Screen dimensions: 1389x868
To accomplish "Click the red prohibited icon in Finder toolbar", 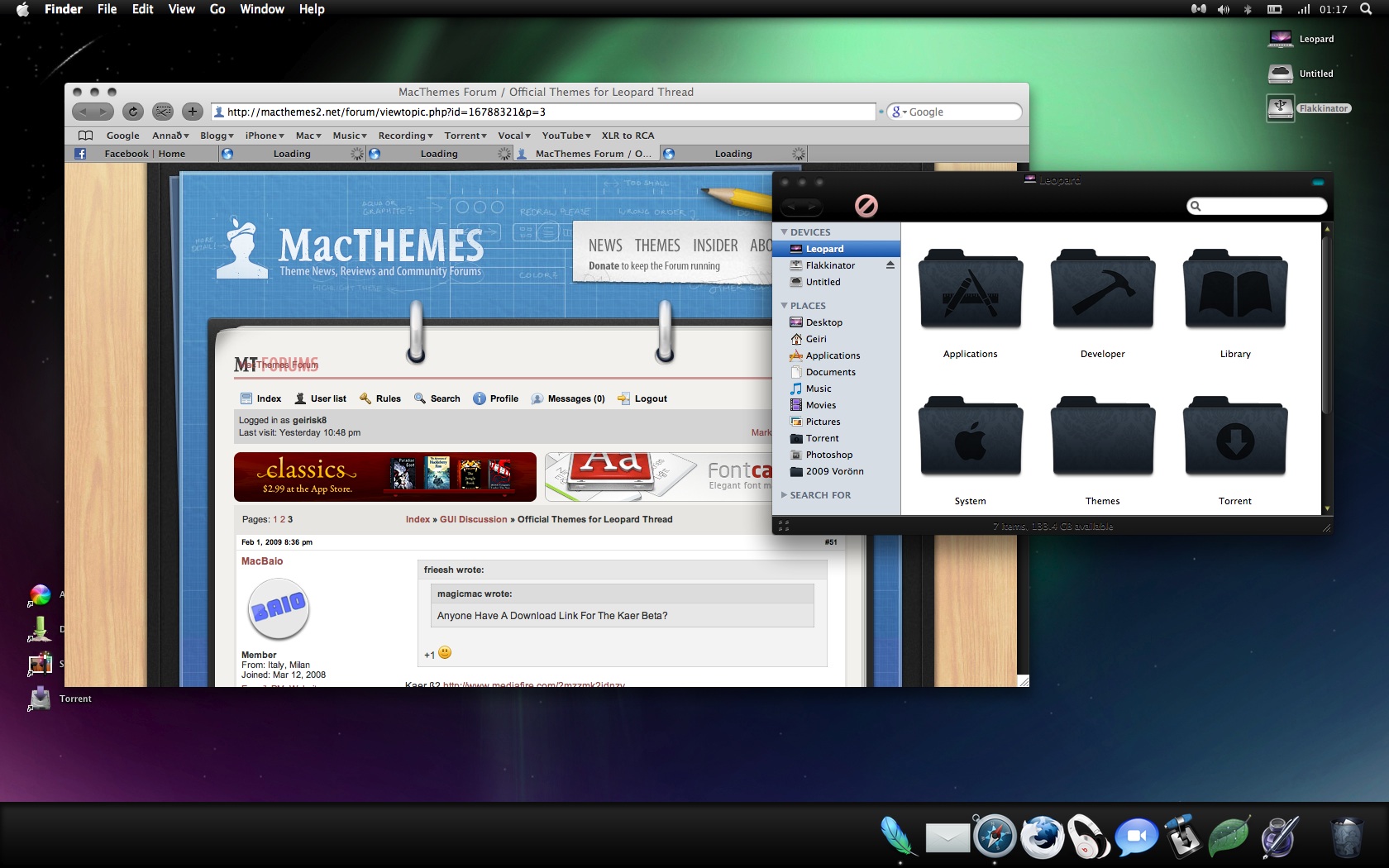I will 866,206.
